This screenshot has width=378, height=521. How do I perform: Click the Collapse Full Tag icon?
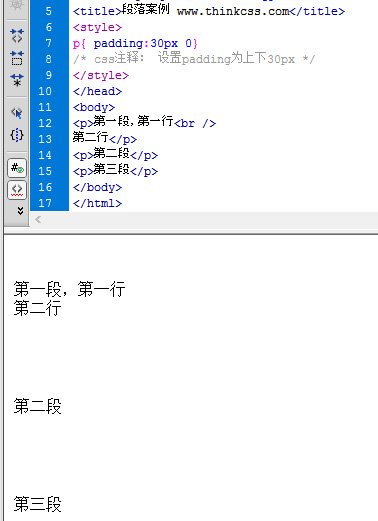pos(17,36)
